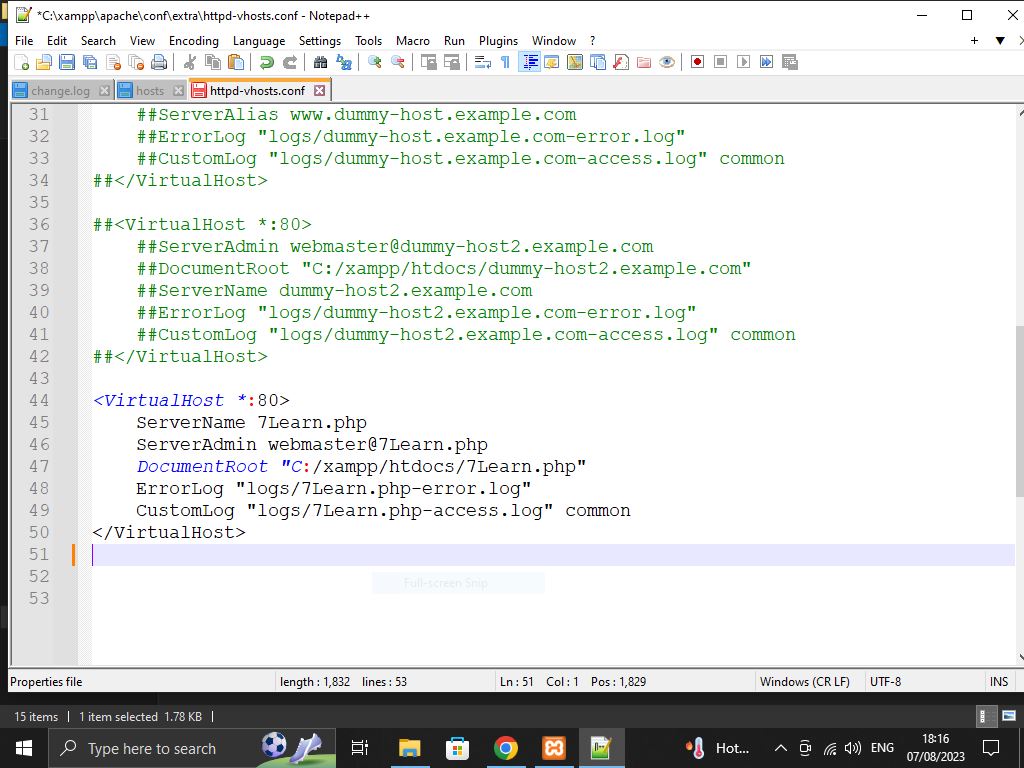Open the Settings menu
1024x768 pixels.
(x=320, y=40)
